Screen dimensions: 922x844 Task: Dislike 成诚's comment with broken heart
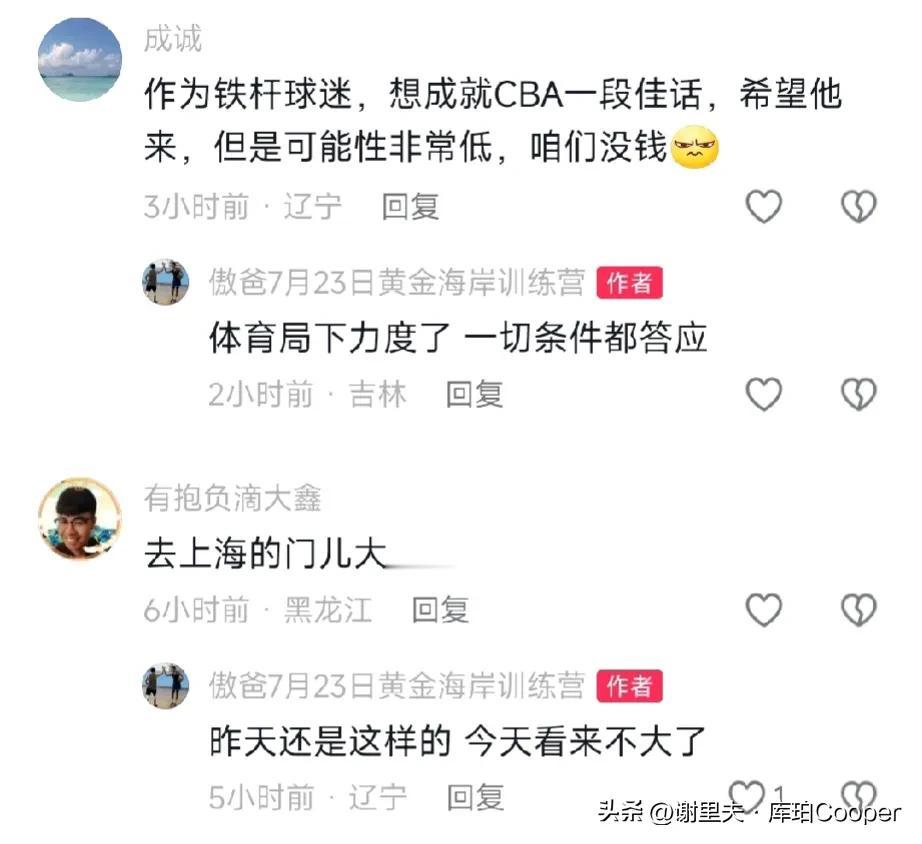tap(858, 206)
